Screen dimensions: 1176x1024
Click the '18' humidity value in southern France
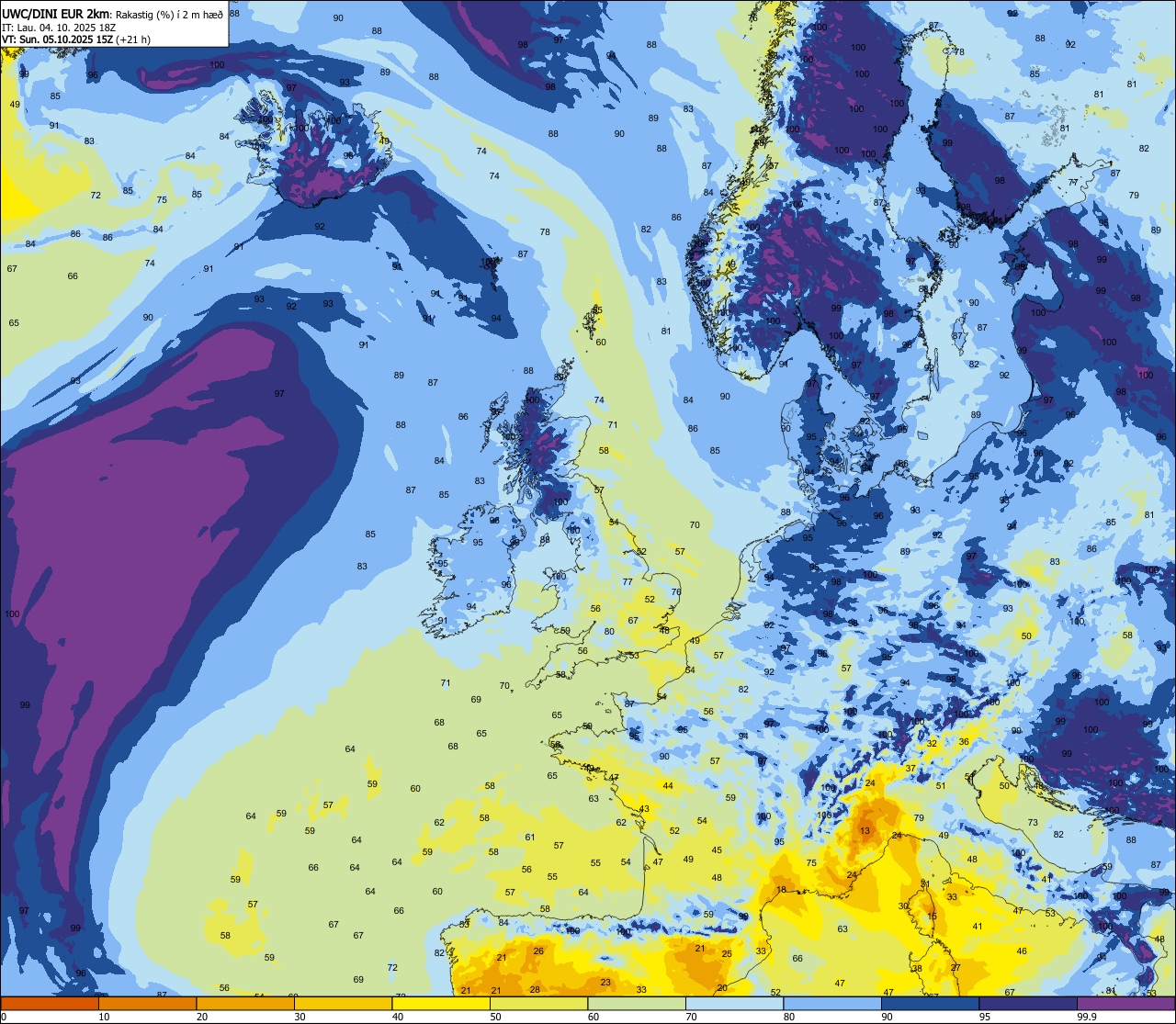pos(781,890)
